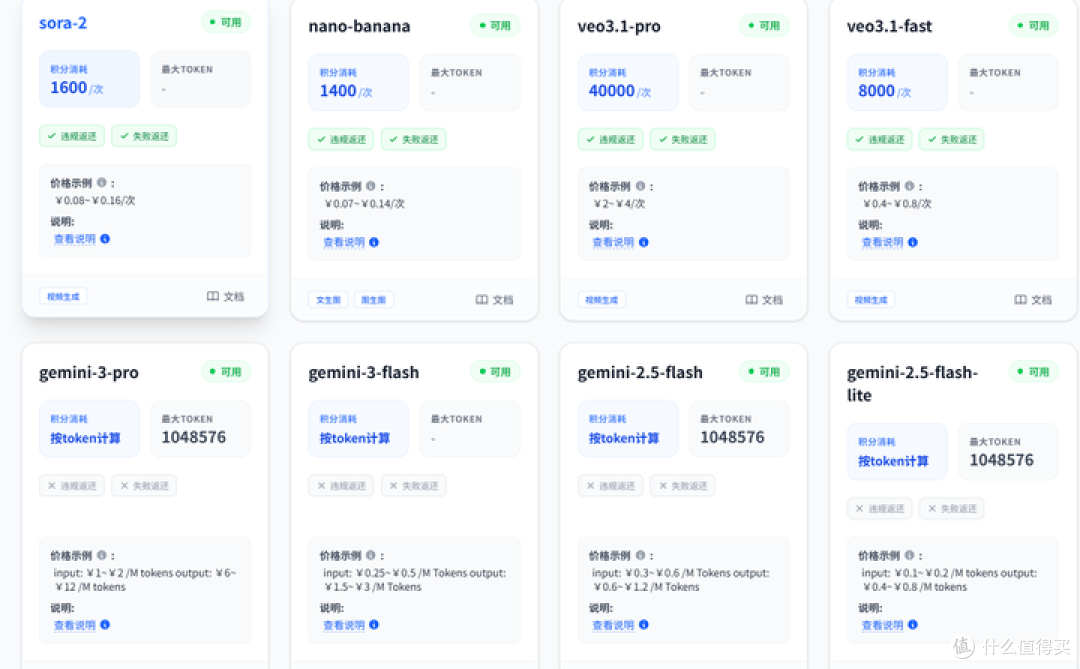
Task: Click green 违规返还 tag on veo3.1-fast card
Action: coord(880,139)
